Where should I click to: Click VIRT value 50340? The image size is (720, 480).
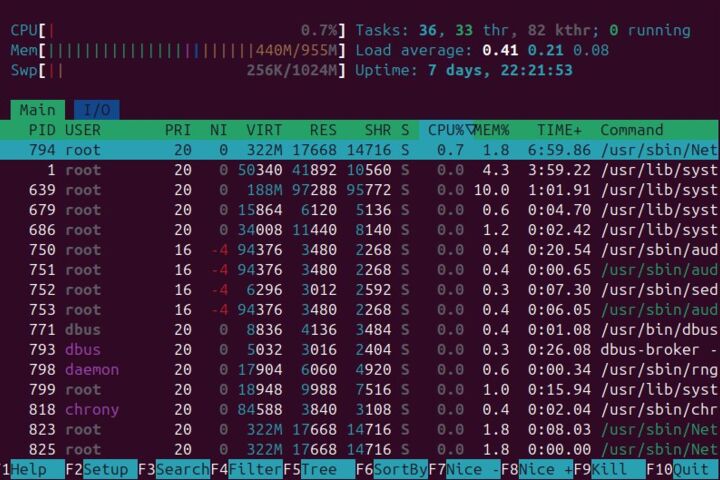coord(260,170)
